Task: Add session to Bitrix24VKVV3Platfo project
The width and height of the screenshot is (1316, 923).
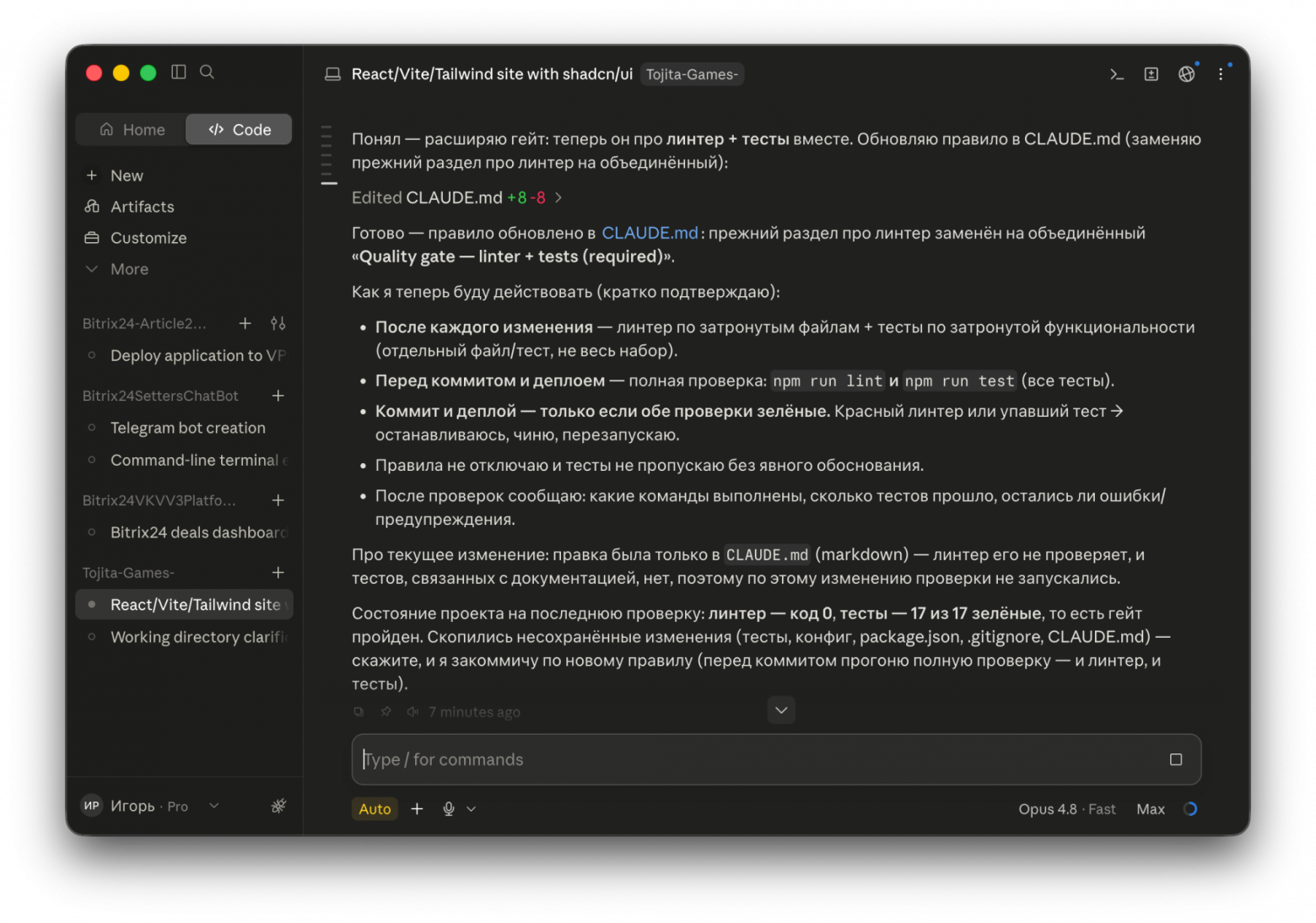Action: pyautogui.click(x=278, y=500)
